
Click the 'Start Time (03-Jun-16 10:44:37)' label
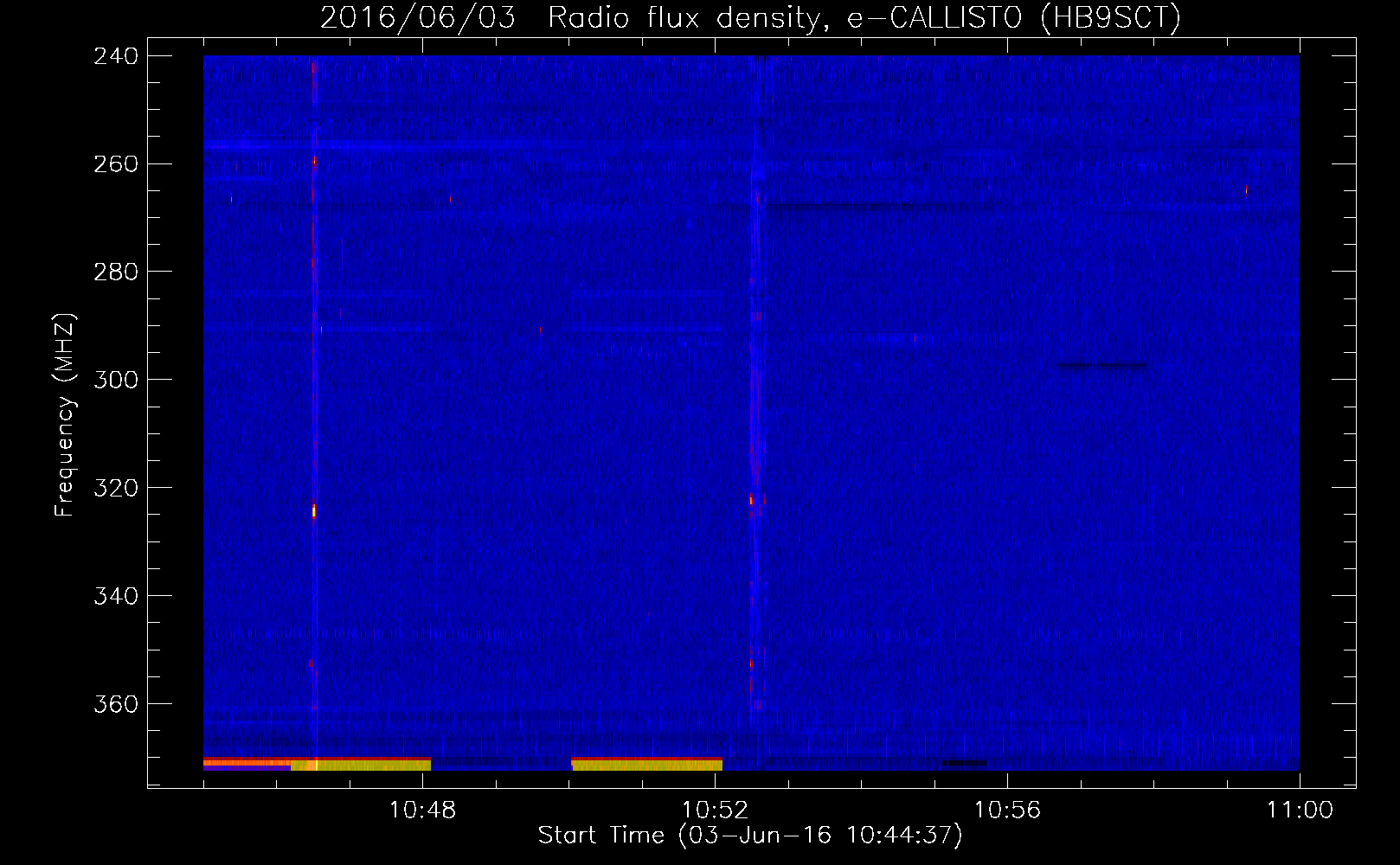(750, 836)
